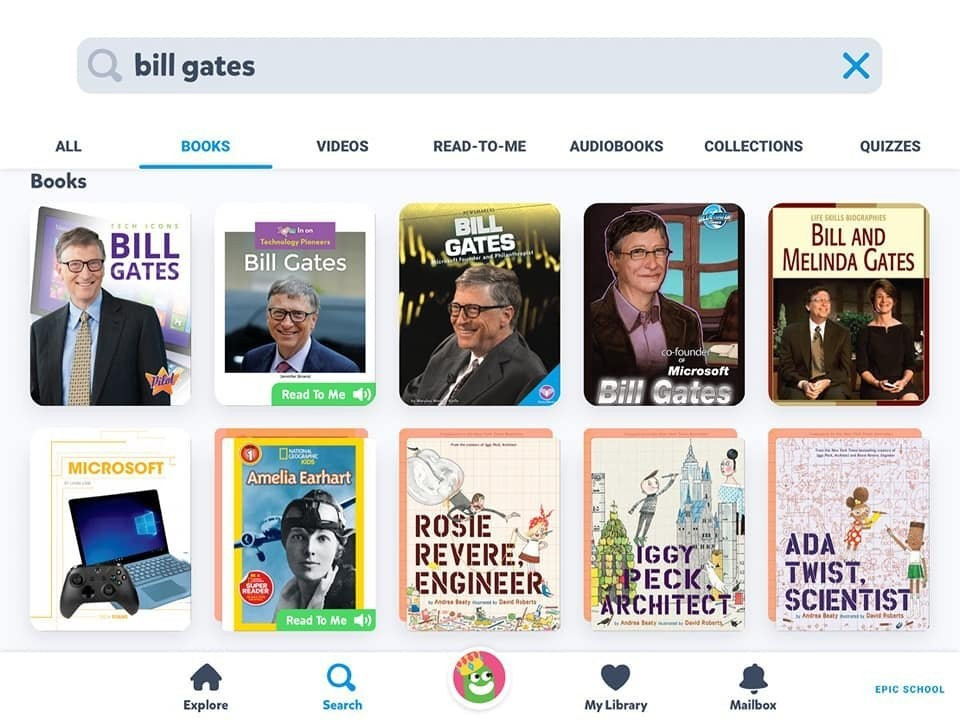
Task: Open the Audiobooks tab
Action: [617, 146]
